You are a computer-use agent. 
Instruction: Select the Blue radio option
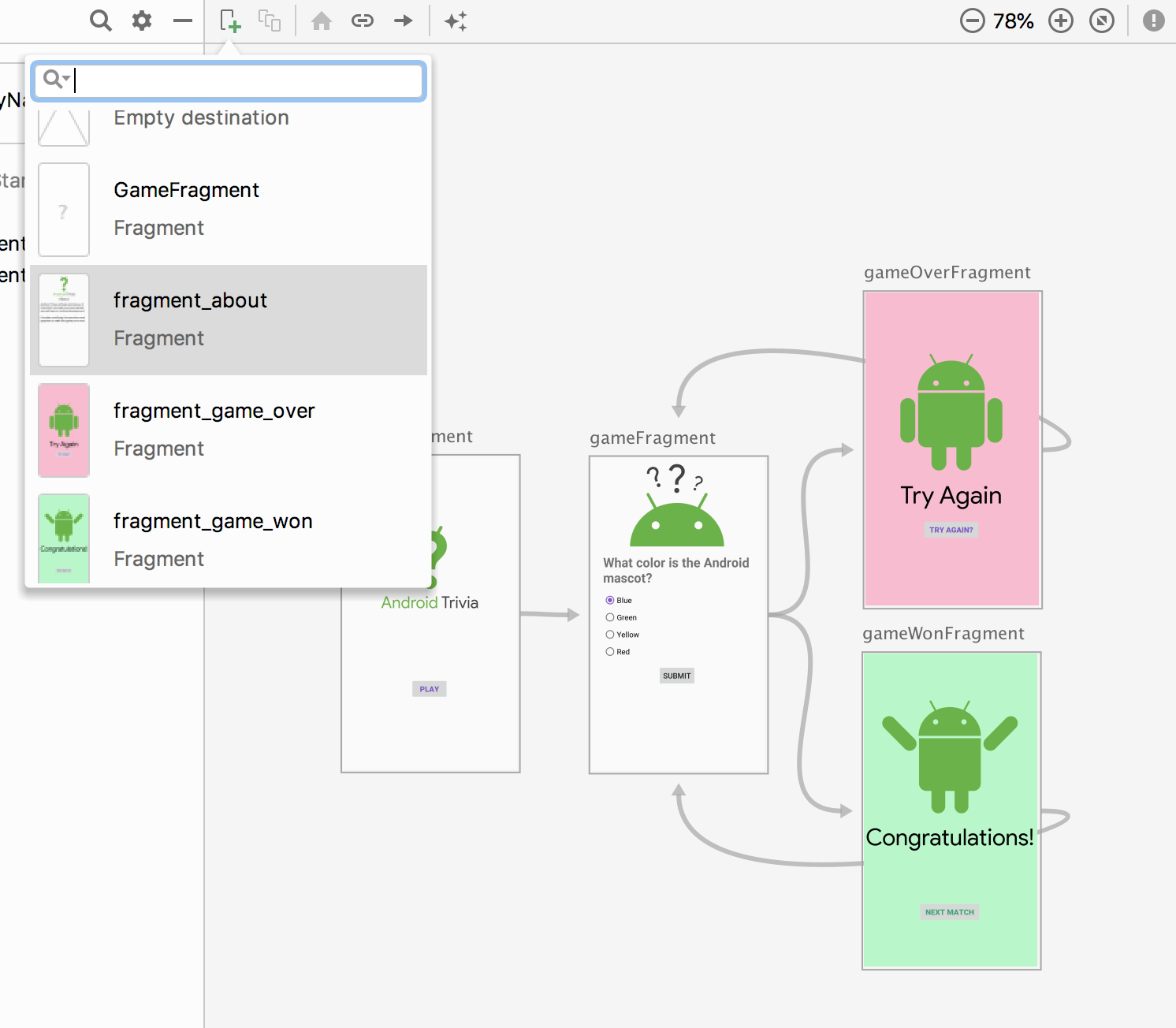point(610,601)
